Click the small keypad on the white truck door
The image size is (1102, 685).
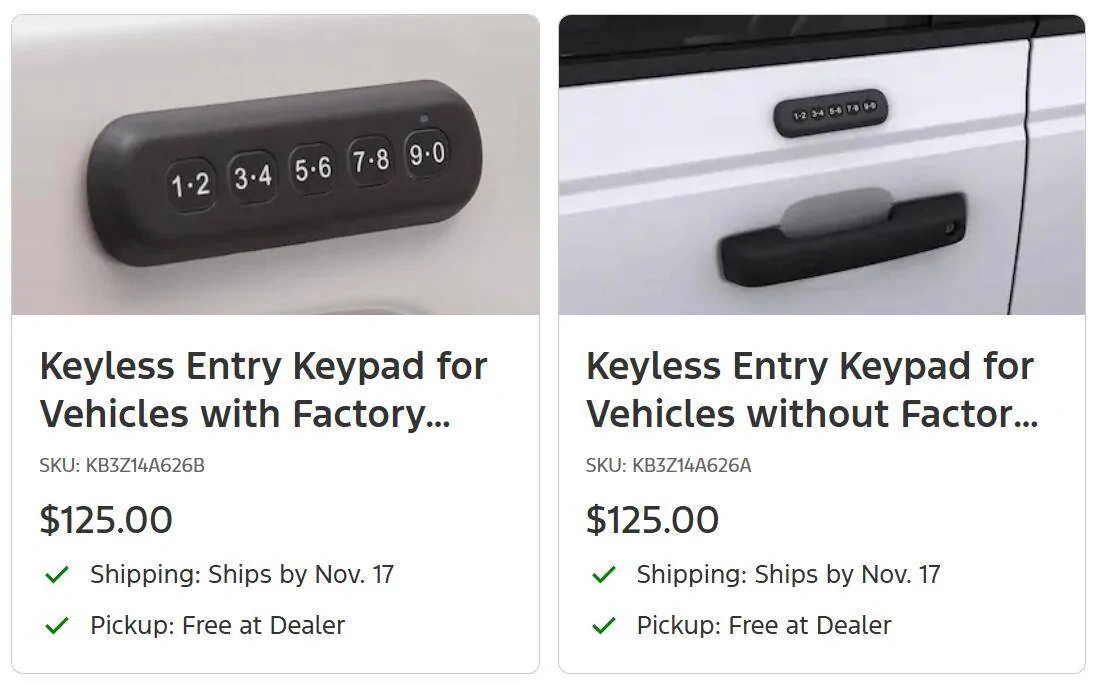(831, 114)
